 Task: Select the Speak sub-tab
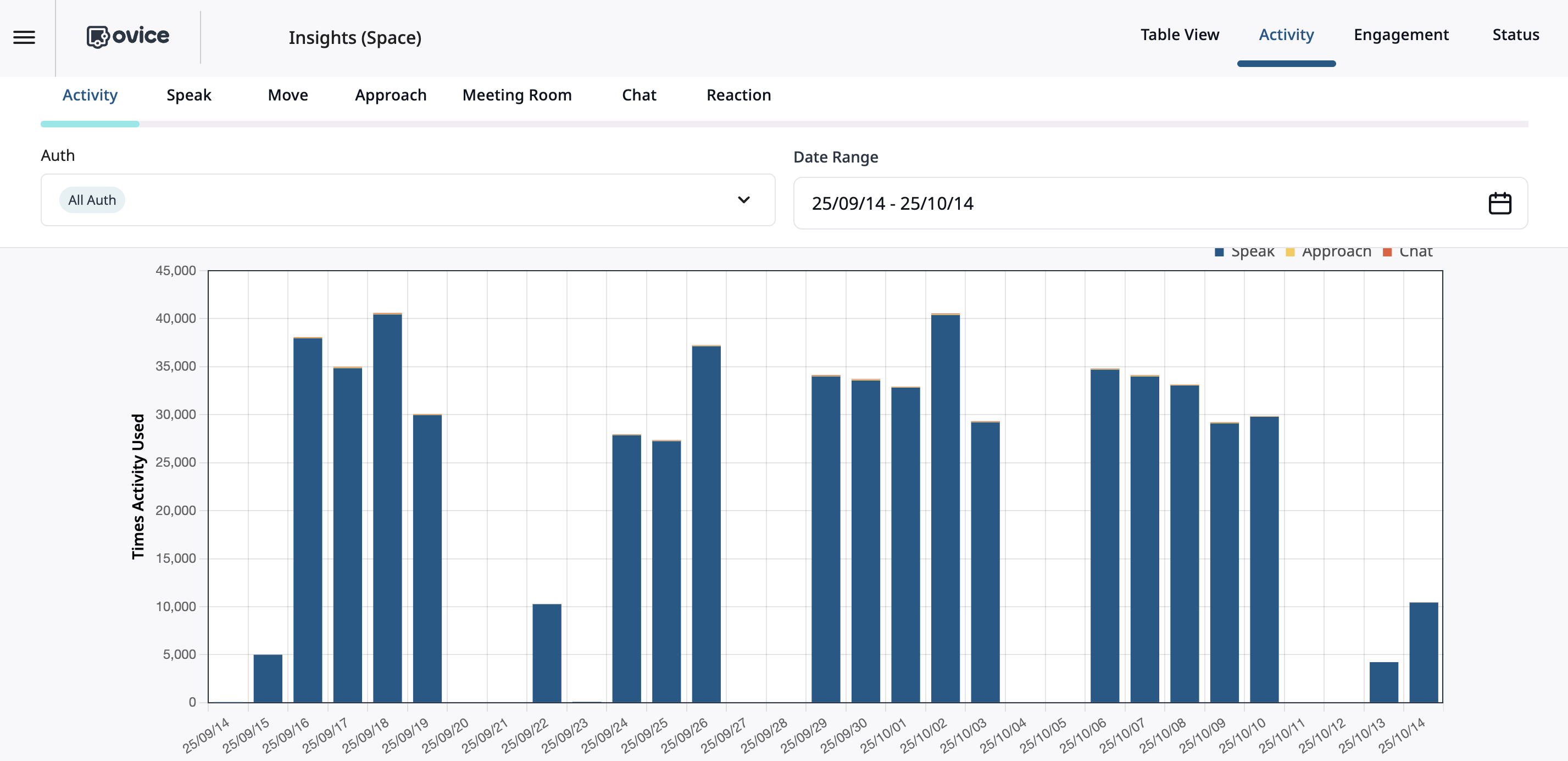click(188, 95)
